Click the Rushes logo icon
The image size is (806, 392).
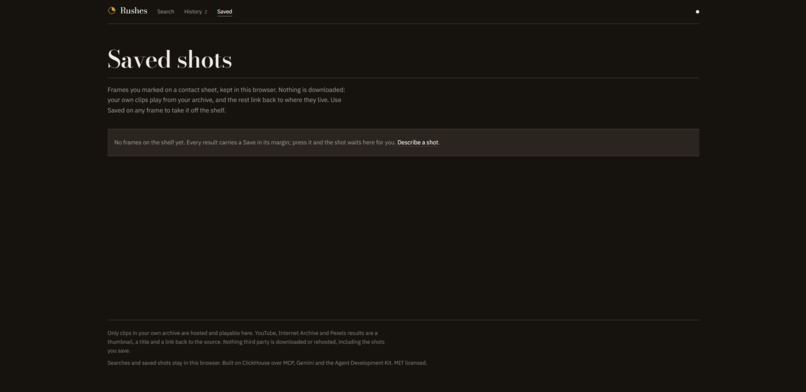(x=112, y=11)
